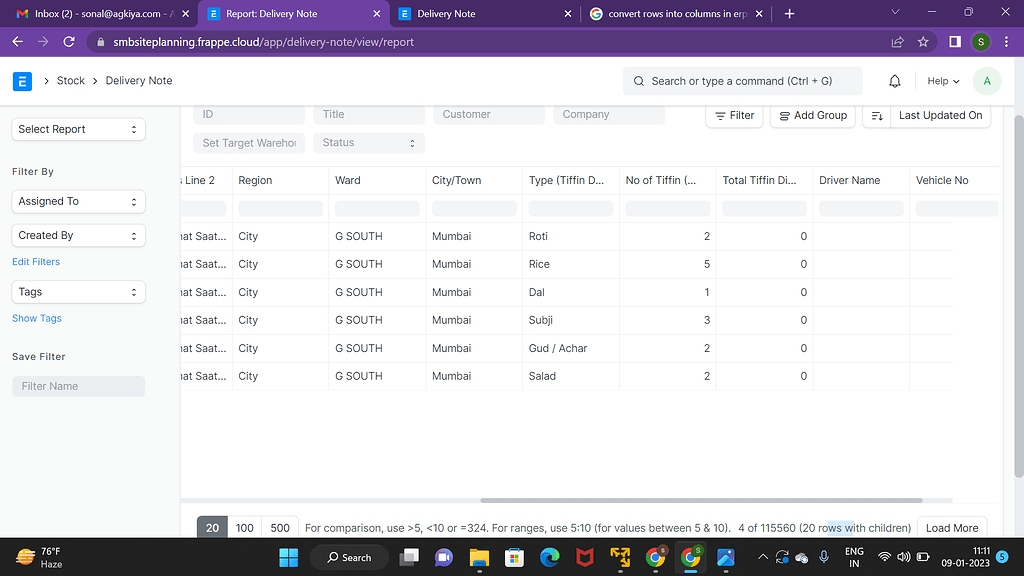Click the Load More button
Screen dimensions: 1024x576
click(951, 527)
